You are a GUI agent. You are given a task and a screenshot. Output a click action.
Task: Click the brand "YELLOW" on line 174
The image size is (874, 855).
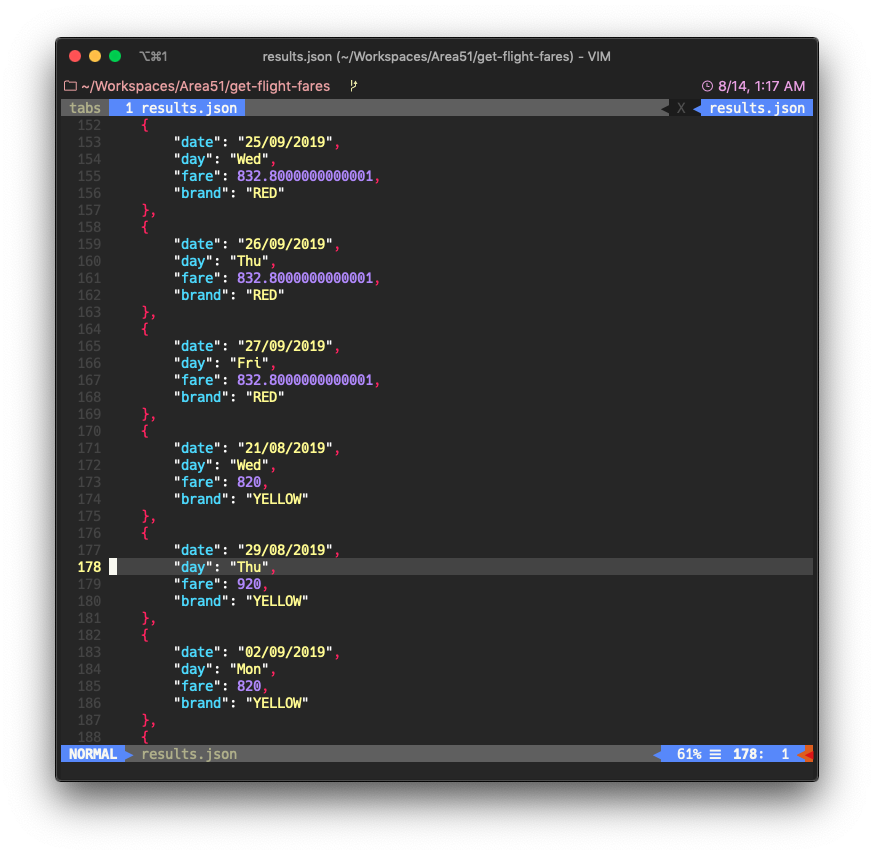coord(277,499)
